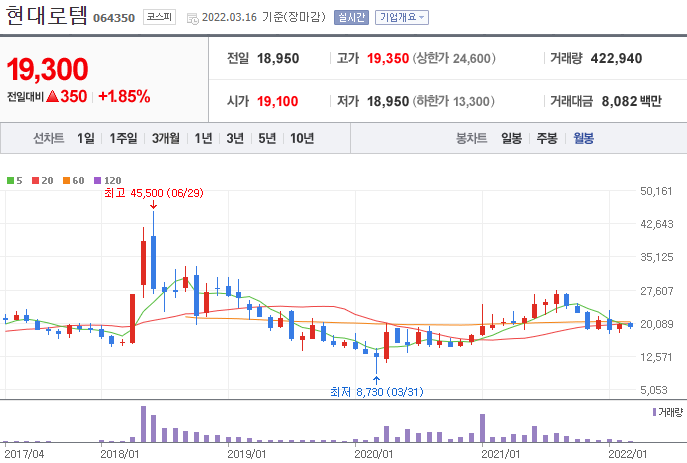
Task: Switch to 주봉 weekly candle chart
Action: tap(547, 138)
